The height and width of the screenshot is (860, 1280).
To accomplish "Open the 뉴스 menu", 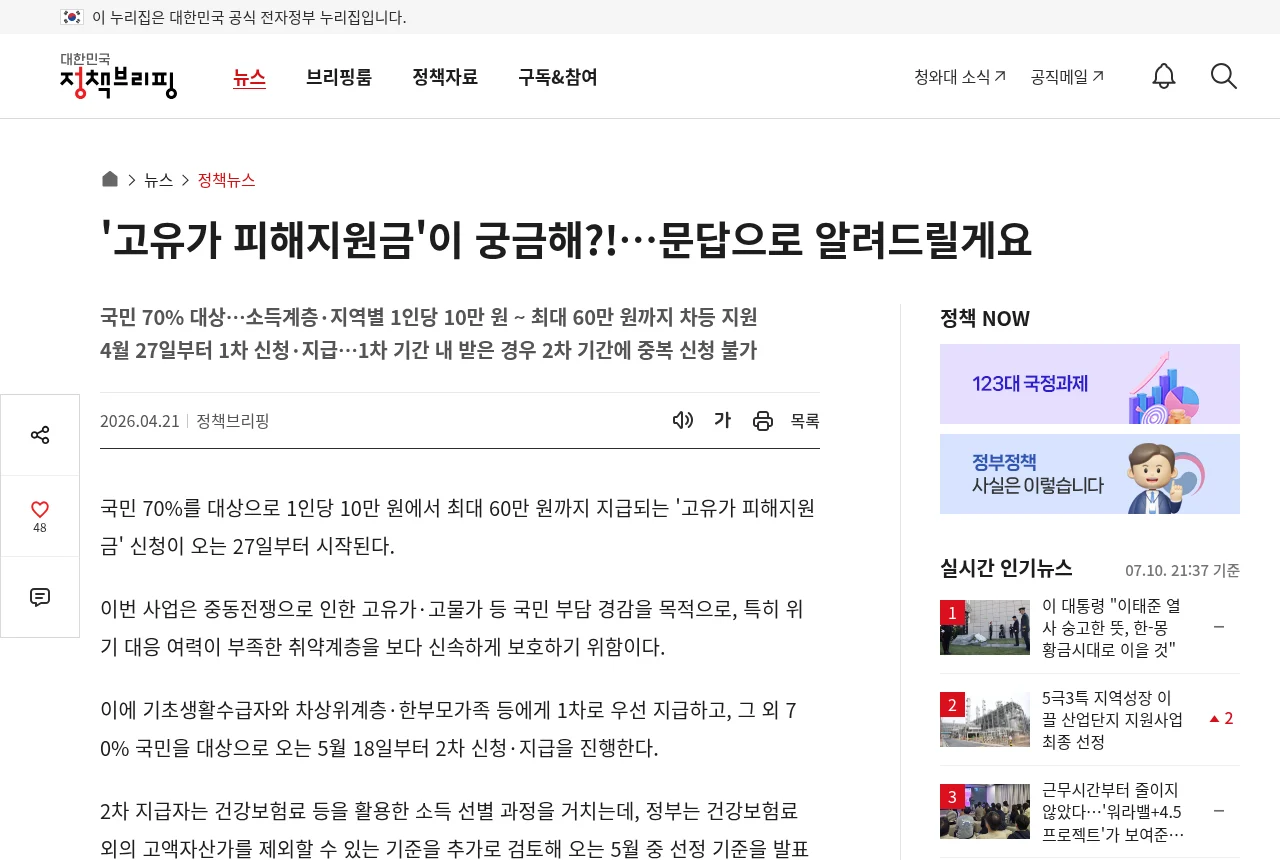I will tap(249, 77).
